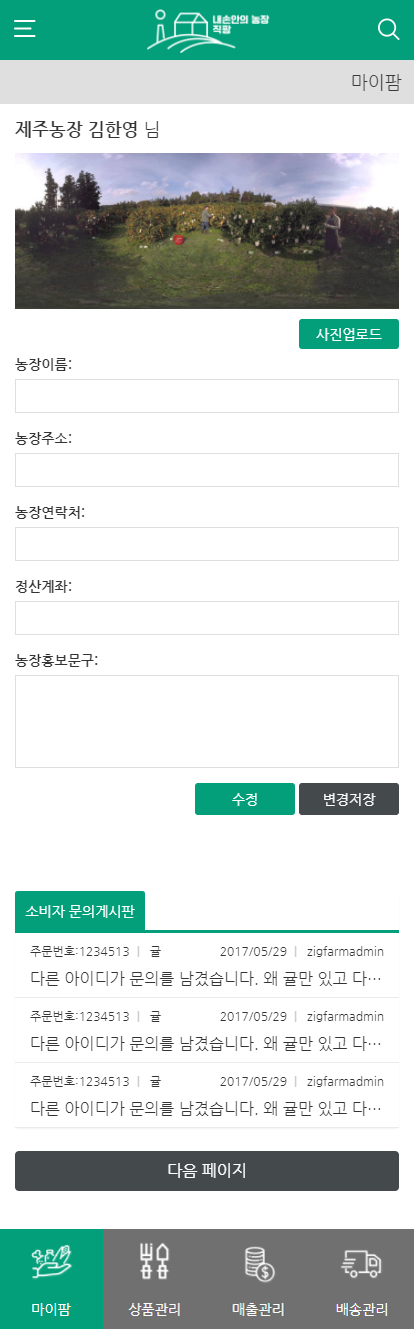Image resolution: width=414 pixels, height=1329 pixels.
Task: Focus the 농장이름 input field
Action: tap(207, 396)
